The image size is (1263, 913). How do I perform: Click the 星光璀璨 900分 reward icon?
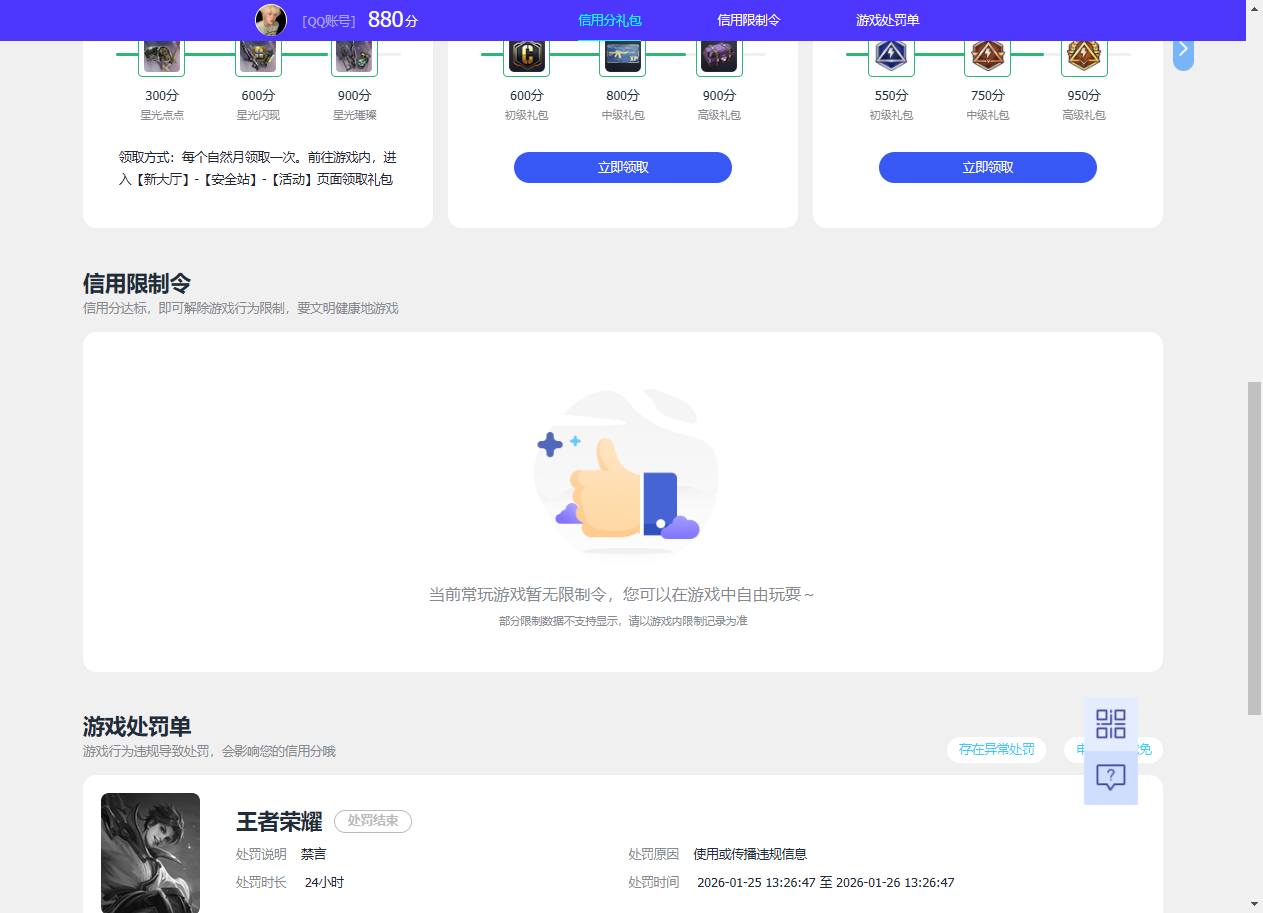click(x=354, y=55)
